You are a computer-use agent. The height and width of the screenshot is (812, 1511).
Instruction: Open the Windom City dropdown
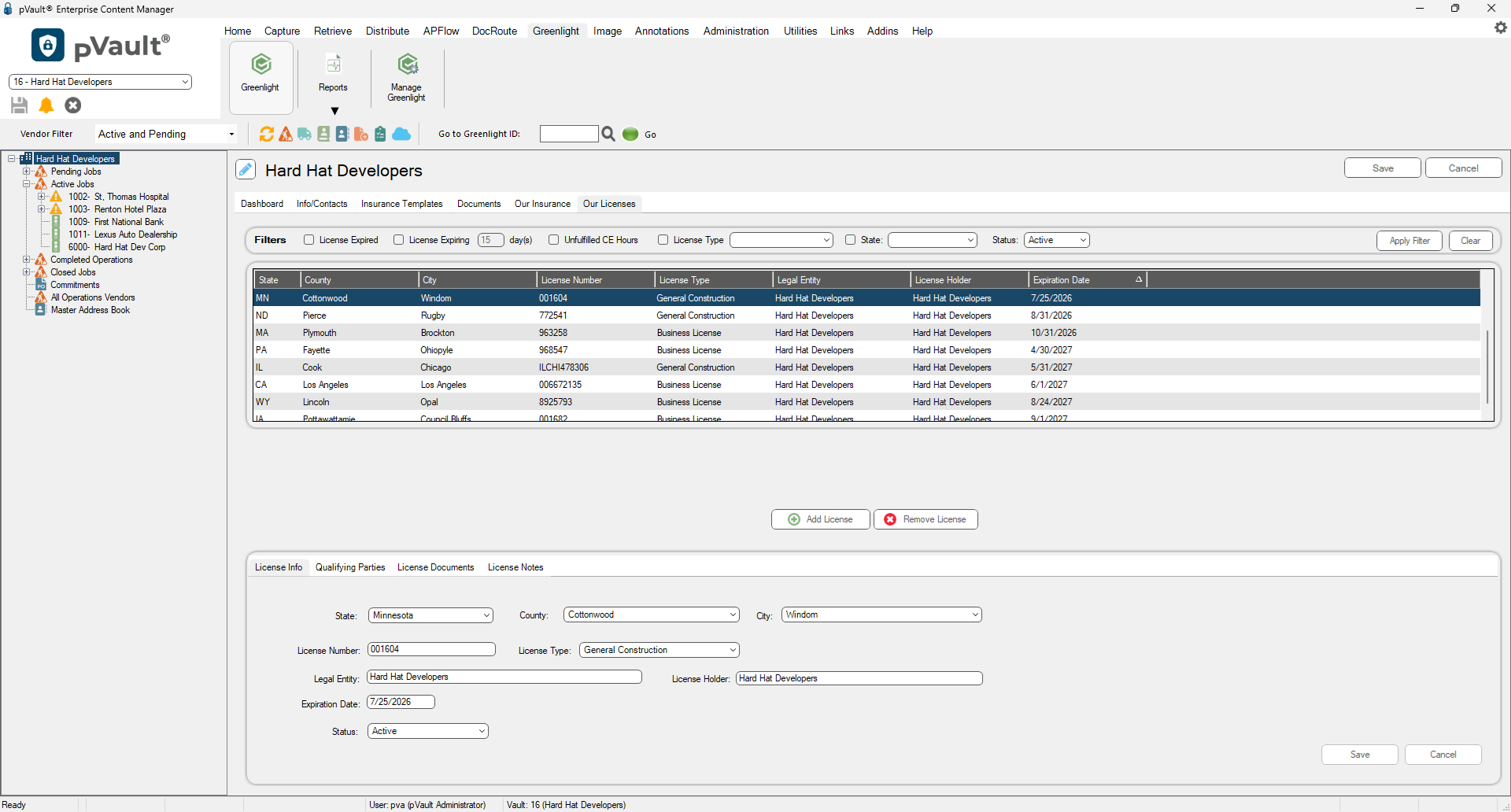pyautogui.click(x=881, y=615)
